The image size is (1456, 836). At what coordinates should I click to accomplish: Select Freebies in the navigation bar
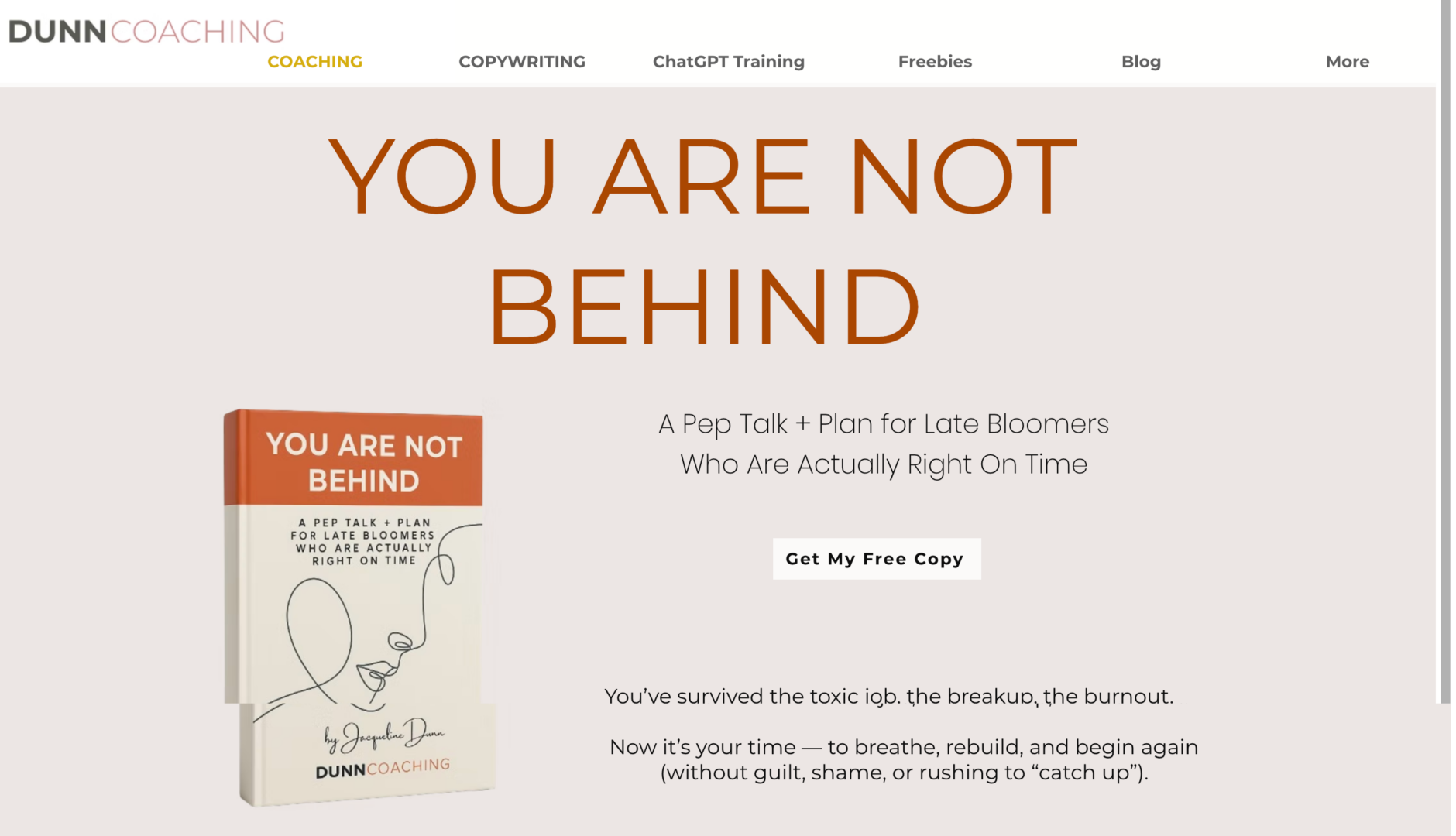[935, 62]
